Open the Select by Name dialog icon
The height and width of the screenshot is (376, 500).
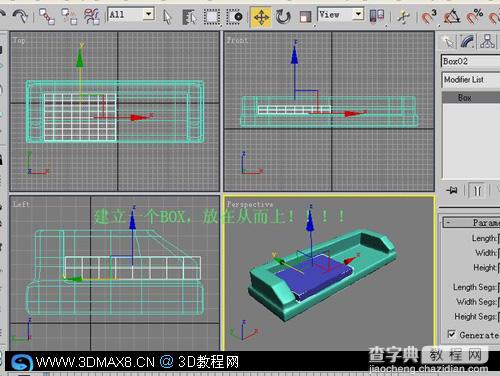(x=189, y=17)
